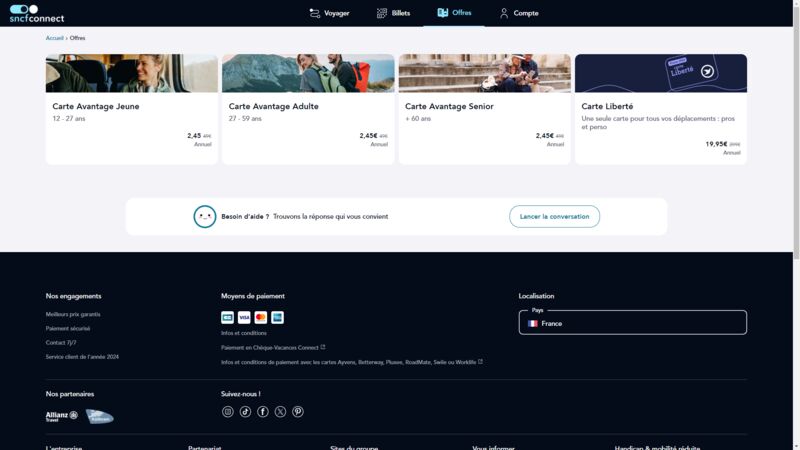The image size is (800, 450).
Task: Select the Carte Liberté title
Action: tap(607, 106)
